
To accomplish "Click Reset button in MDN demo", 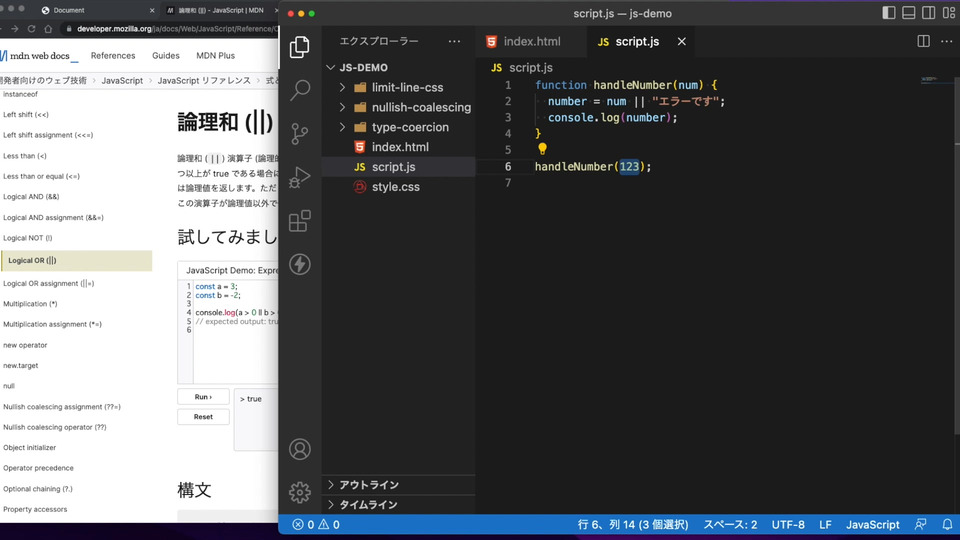I will coord(203,417).
